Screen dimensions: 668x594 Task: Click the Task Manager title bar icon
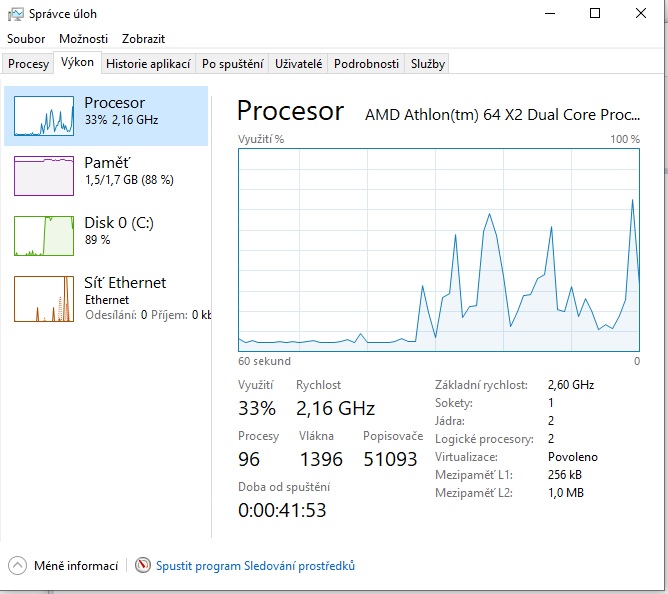(x=15, y=14)
